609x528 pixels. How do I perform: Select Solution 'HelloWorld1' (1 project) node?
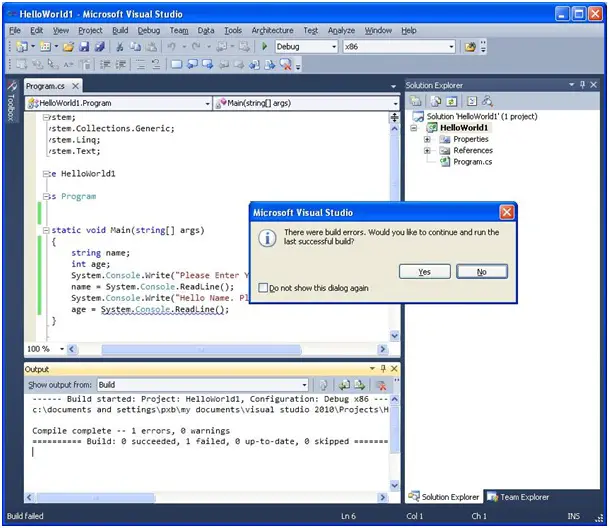(x=482, y=117)
